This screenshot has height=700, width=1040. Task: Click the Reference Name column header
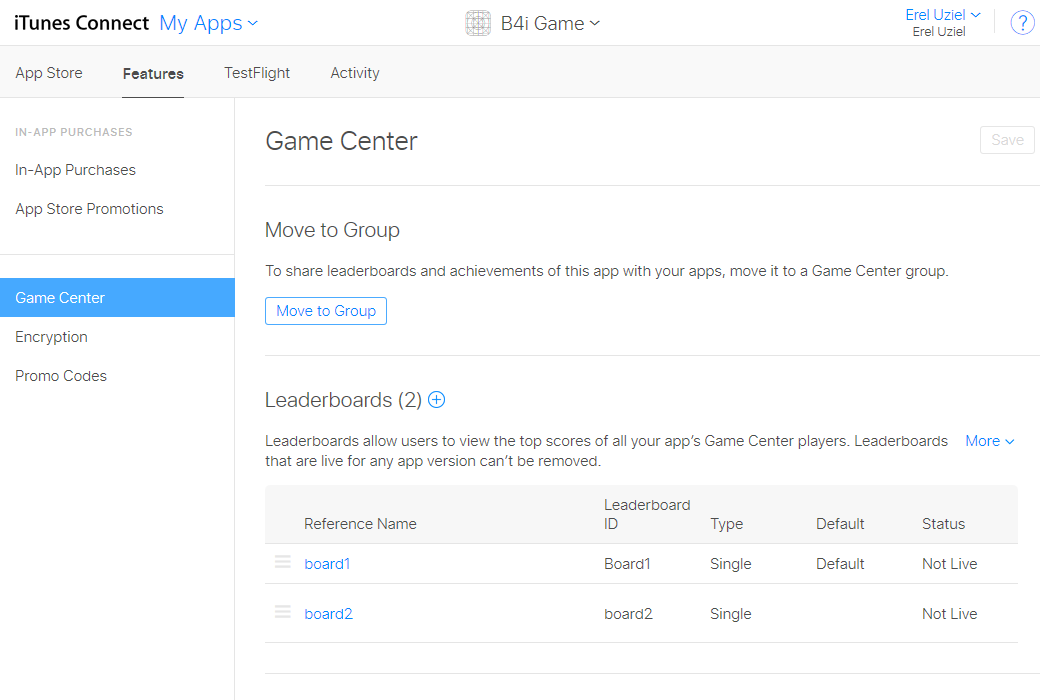pos(360,524)
